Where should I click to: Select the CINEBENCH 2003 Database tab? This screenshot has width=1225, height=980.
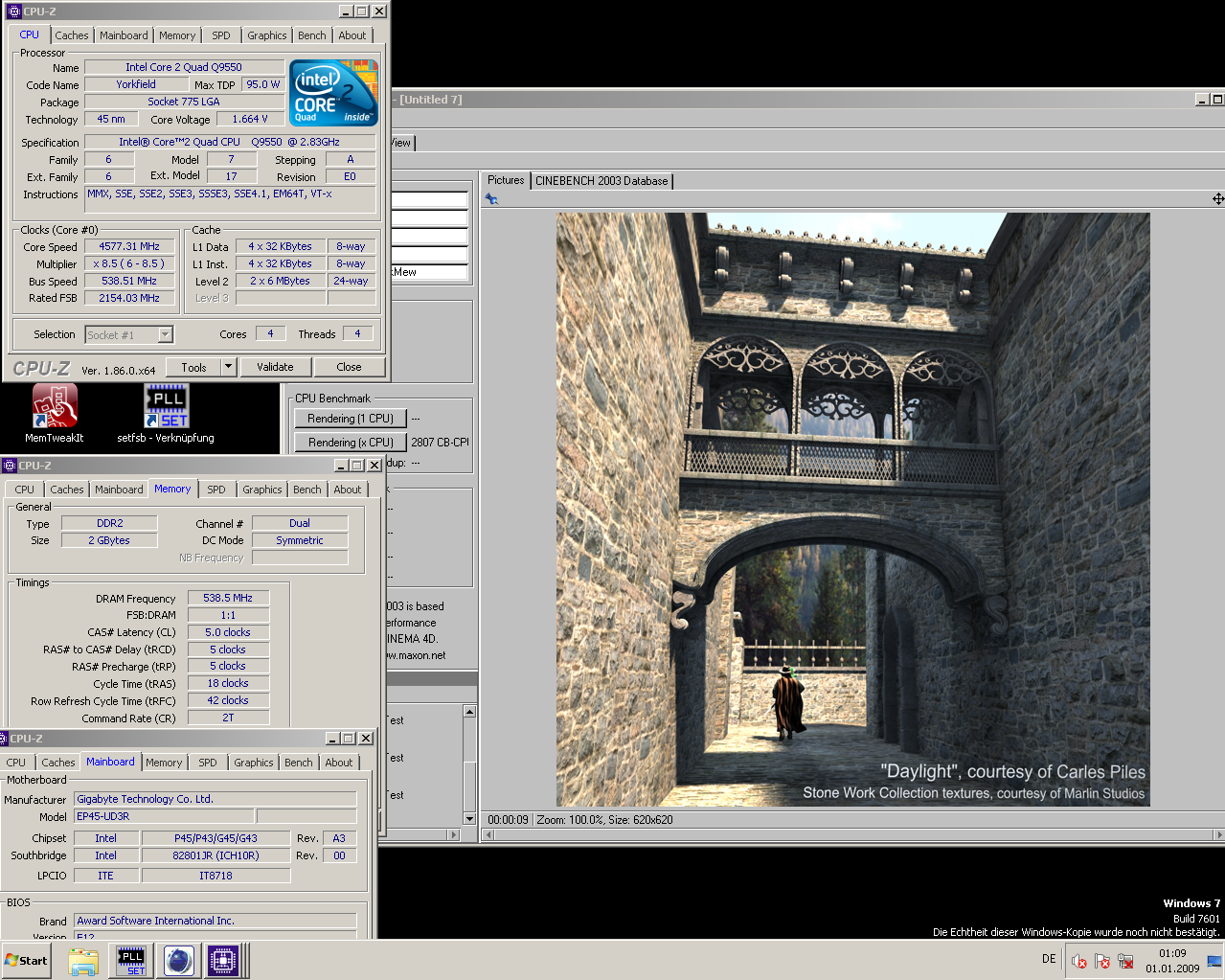tap(601, 181)
